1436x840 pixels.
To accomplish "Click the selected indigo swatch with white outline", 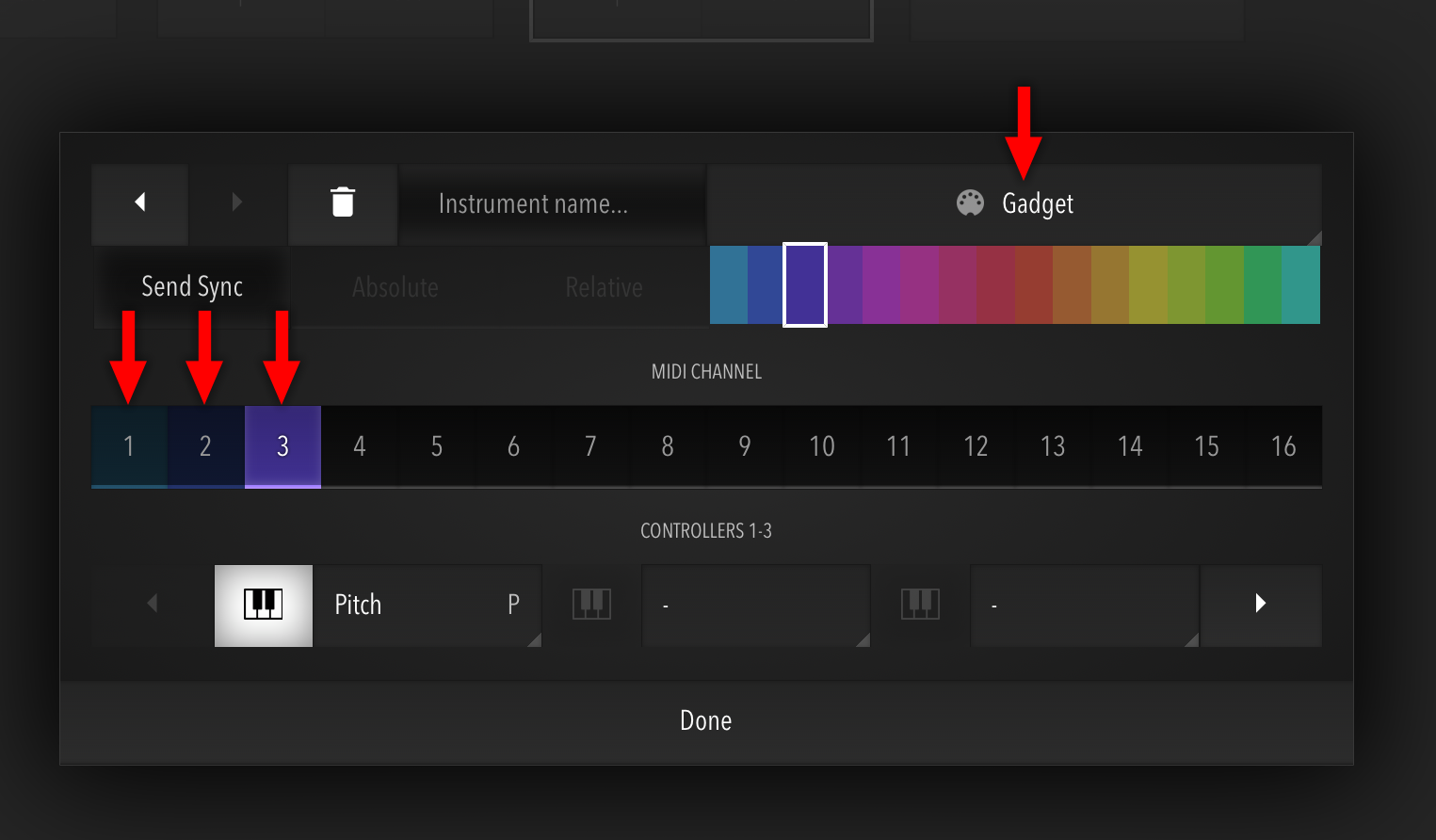I will tap(805, 285).
